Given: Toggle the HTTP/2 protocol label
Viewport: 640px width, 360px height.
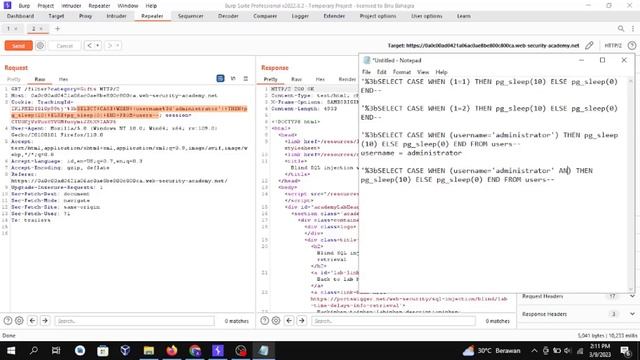Looking at the screenshot, I should [x=613, y=46].
